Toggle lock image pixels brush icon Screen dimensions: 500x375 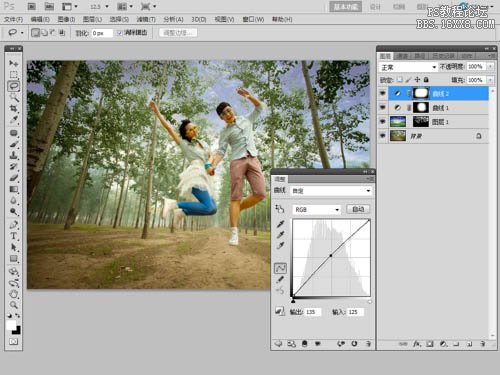click(408, 80)
